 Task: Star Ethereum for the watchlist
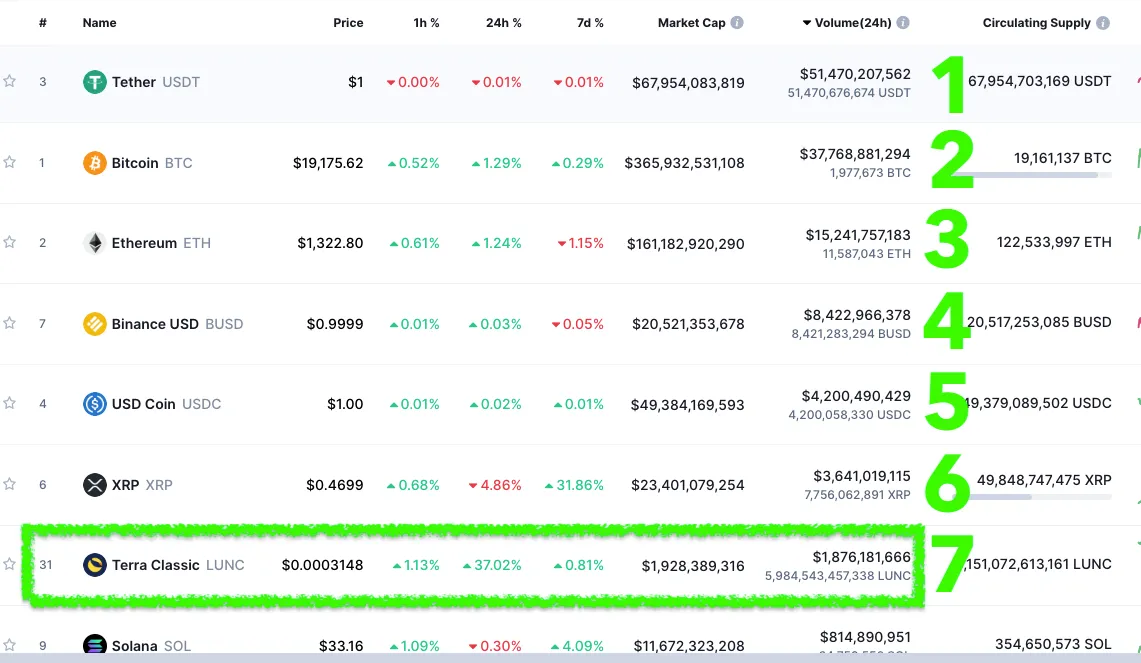(9, 242)
